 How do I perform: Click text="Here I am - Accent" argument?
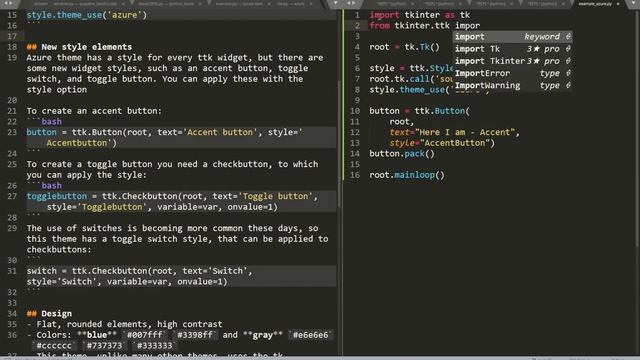(452, 132)
